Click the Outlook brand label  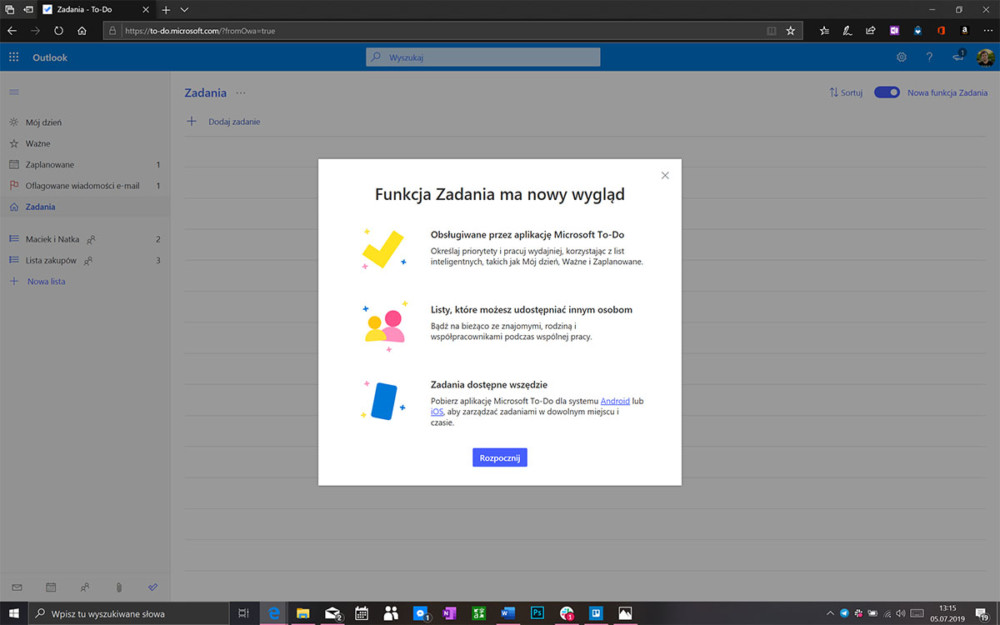point(50,57)
